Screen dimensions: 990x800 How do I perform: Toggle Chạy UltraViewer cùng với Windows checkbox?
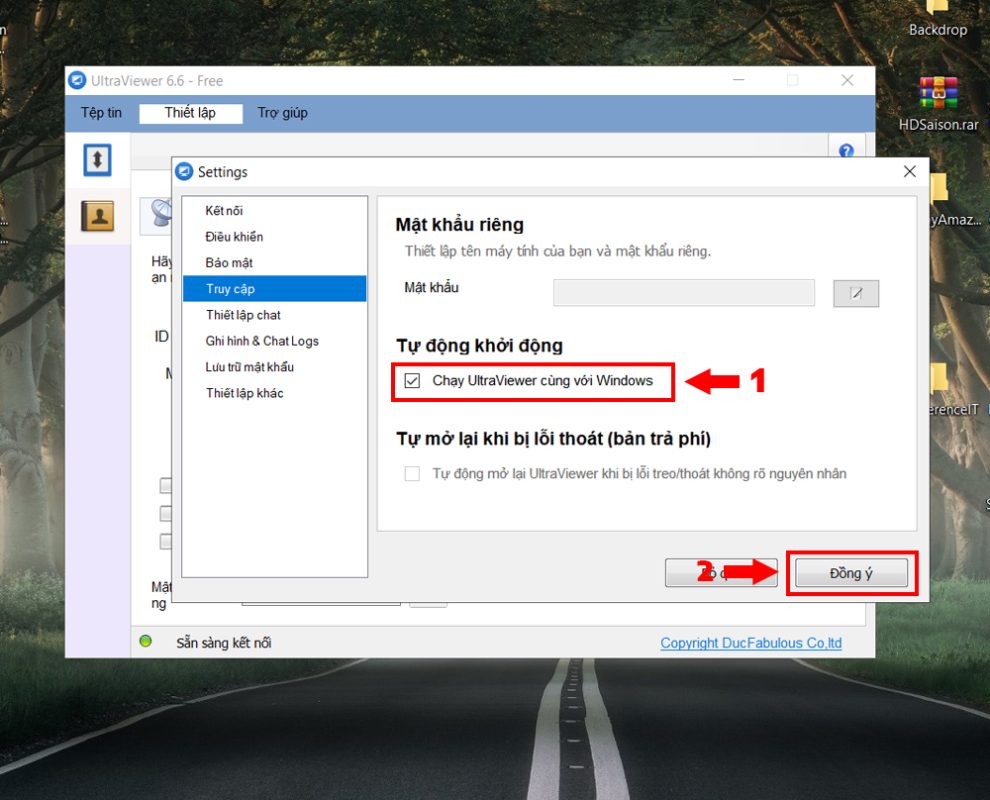tap(412, 381)
